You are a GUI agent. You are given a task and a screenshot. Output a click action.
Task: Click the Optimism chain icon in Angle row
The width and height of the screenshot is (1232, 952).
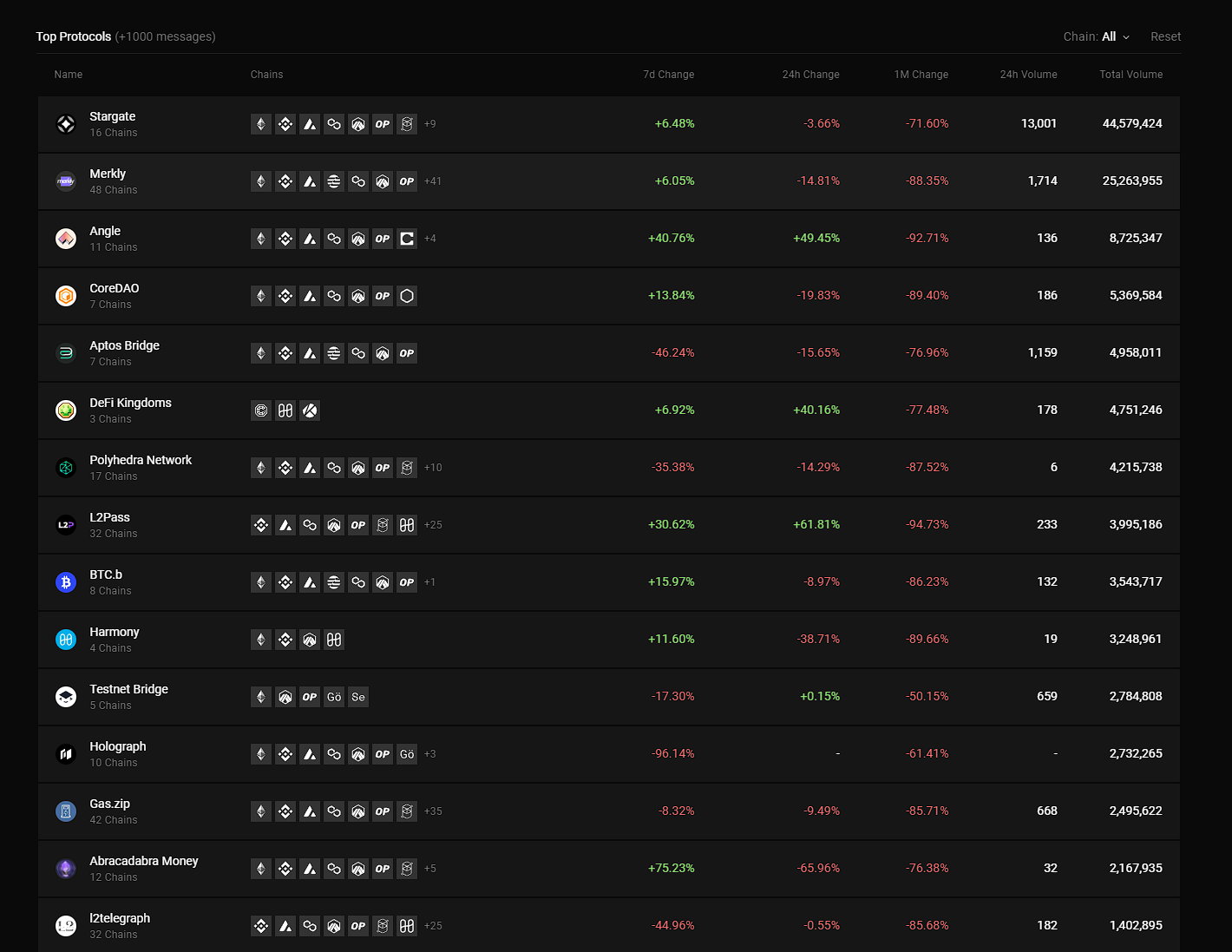click(x=383, y=239)
